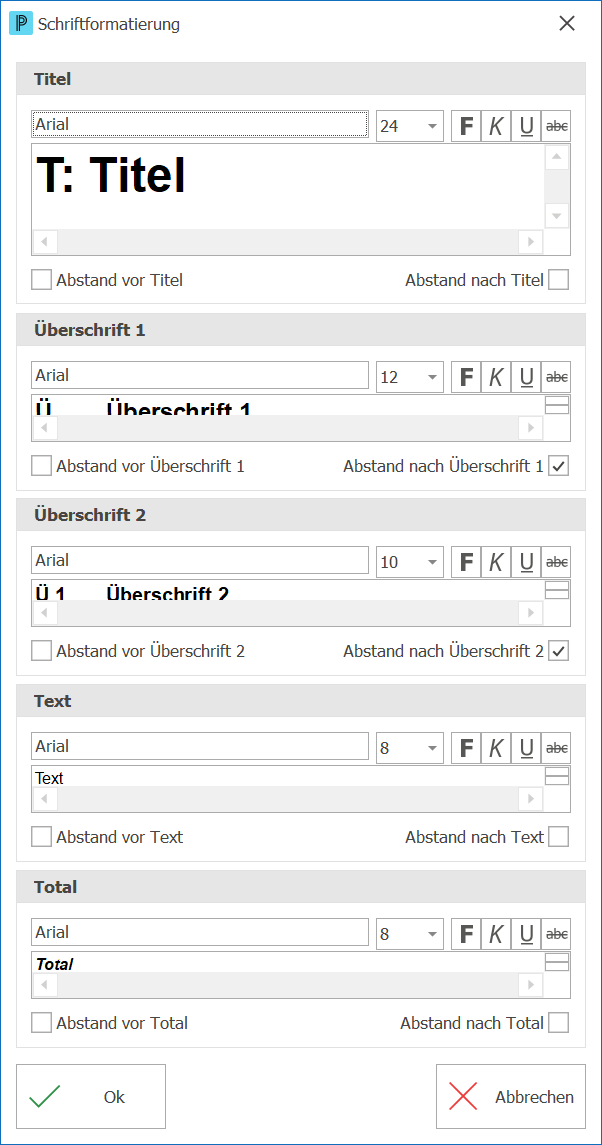Toggle underline (U) for Überschrift 1
602x1145 pixels.
pyautogui.click(x=526, y=378)
